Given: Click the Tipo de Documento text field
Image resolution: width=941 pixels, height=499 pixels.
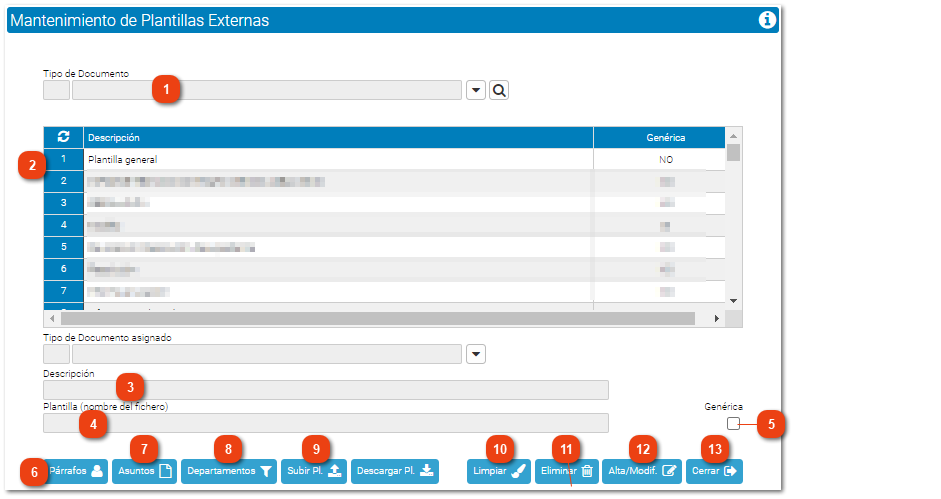Looking at the screenshot, I should (x=267, y=90).
